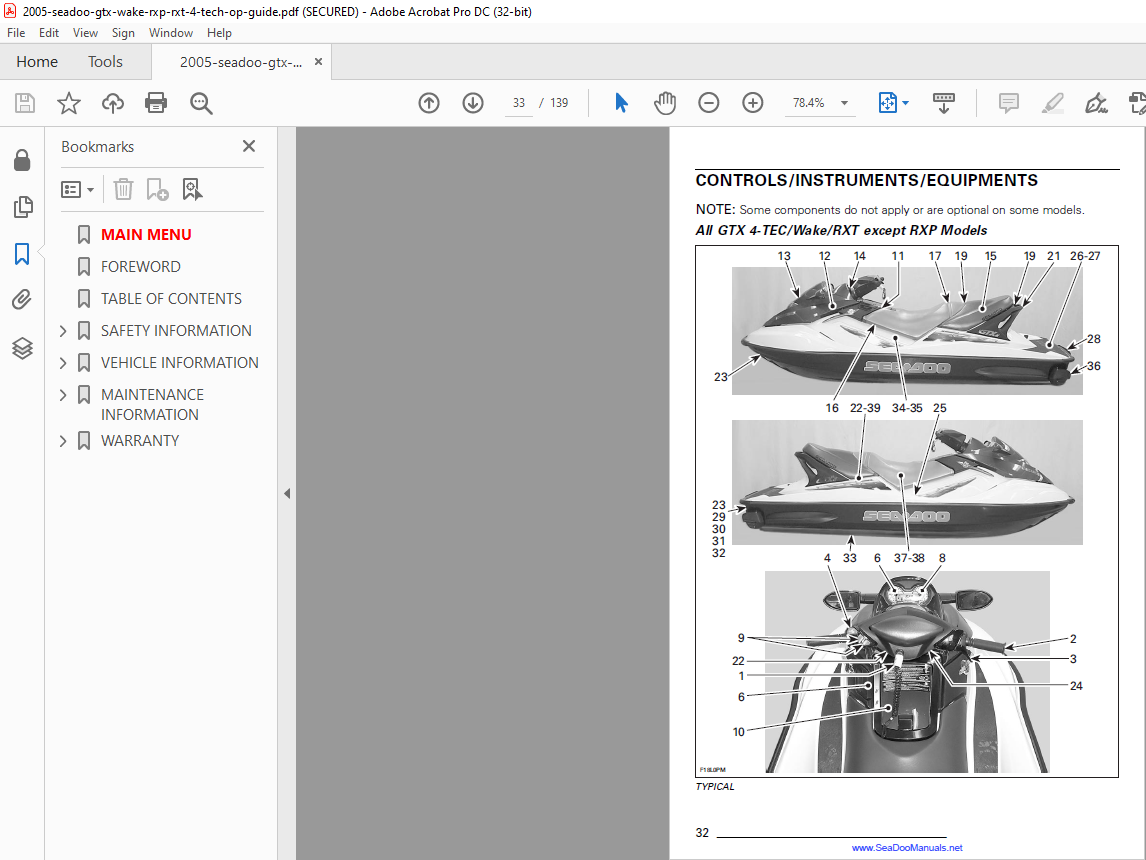Print the document
This screenshot has width=1146, height=860.
point(156,103)
